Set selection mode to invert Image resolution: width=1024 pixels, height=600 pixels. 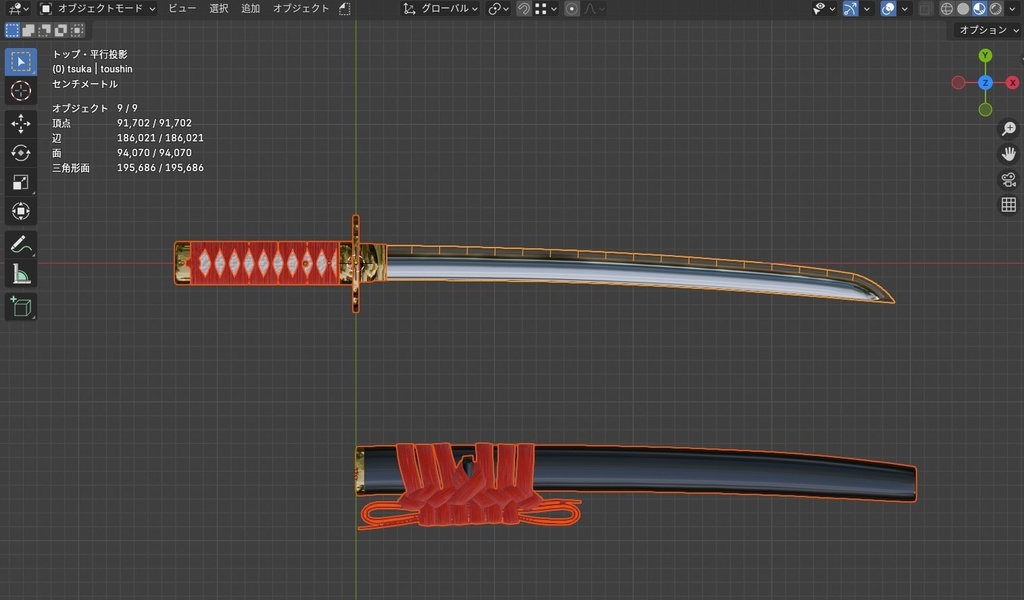click(61, 30)
